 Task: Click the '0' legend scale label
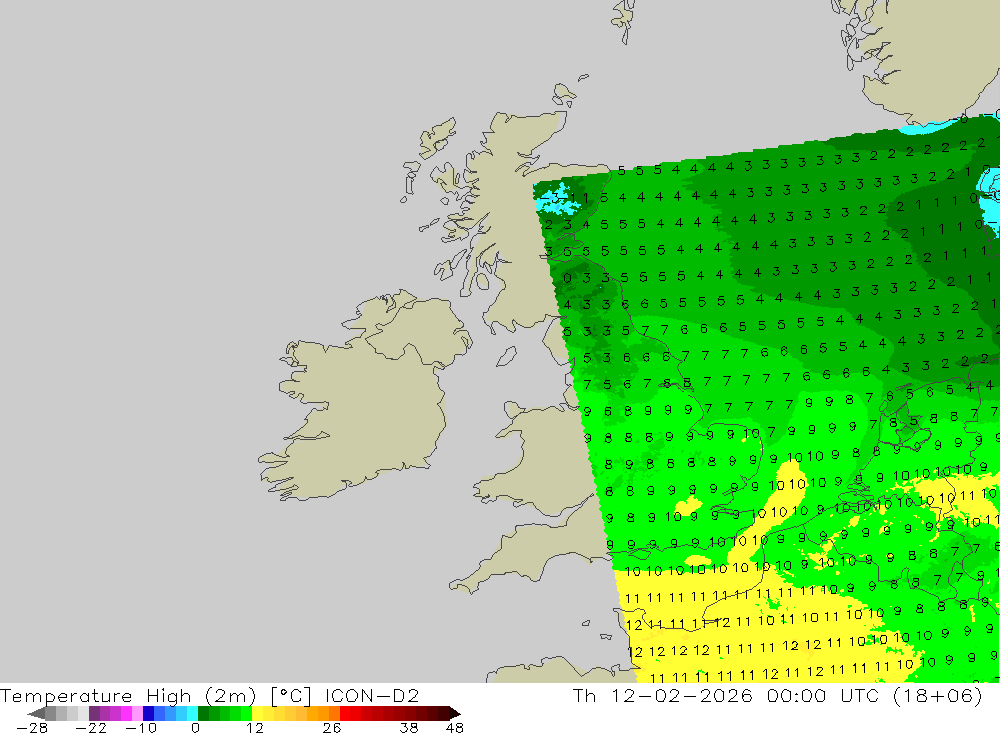(x=195, y=728)
